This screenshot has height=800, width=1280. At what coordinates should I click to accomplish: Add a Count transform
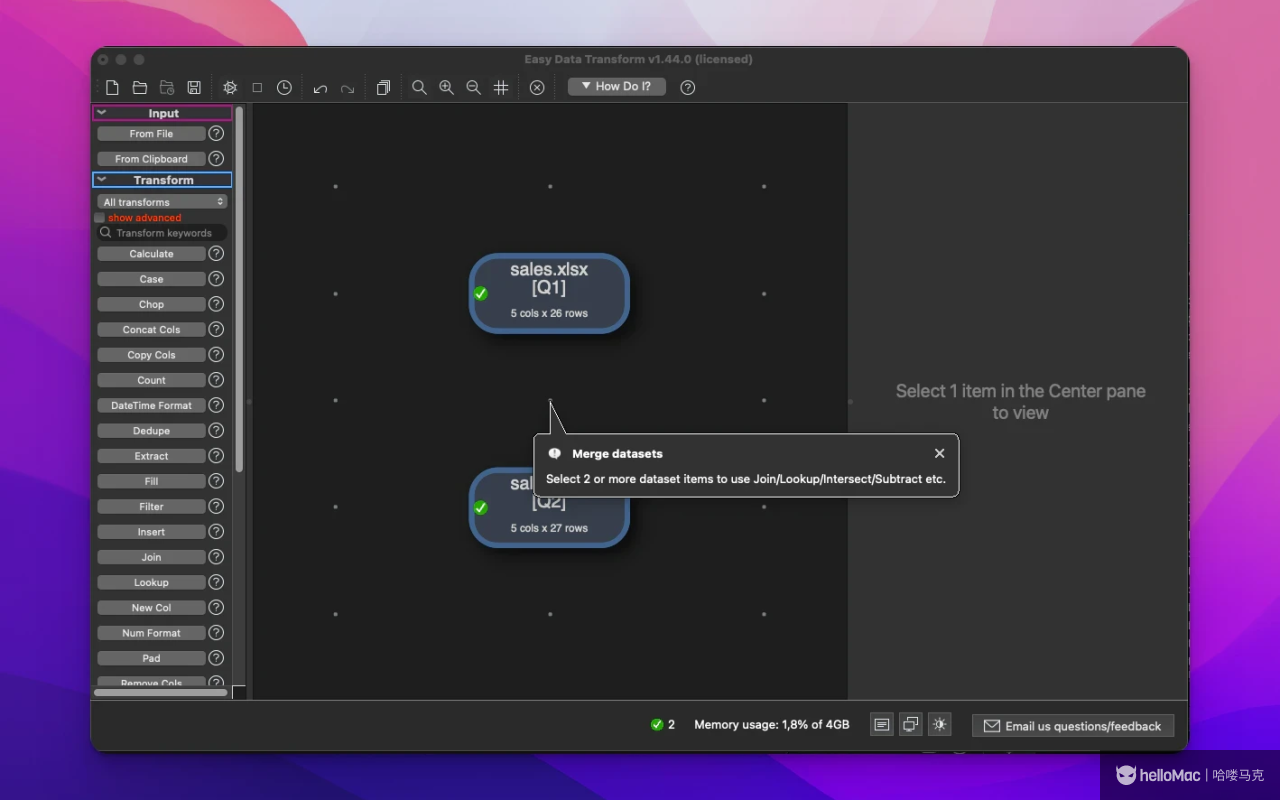151,380
